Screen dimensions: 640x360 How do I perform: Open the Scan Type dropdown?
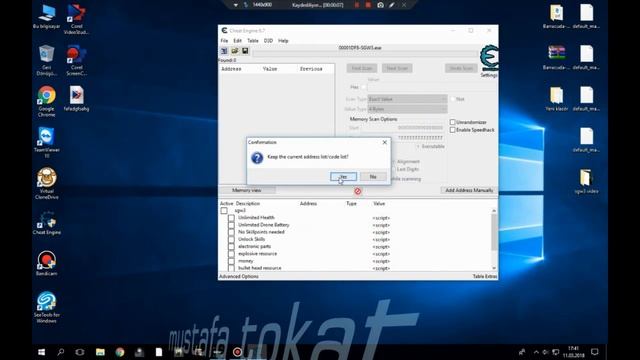(407, 99)
